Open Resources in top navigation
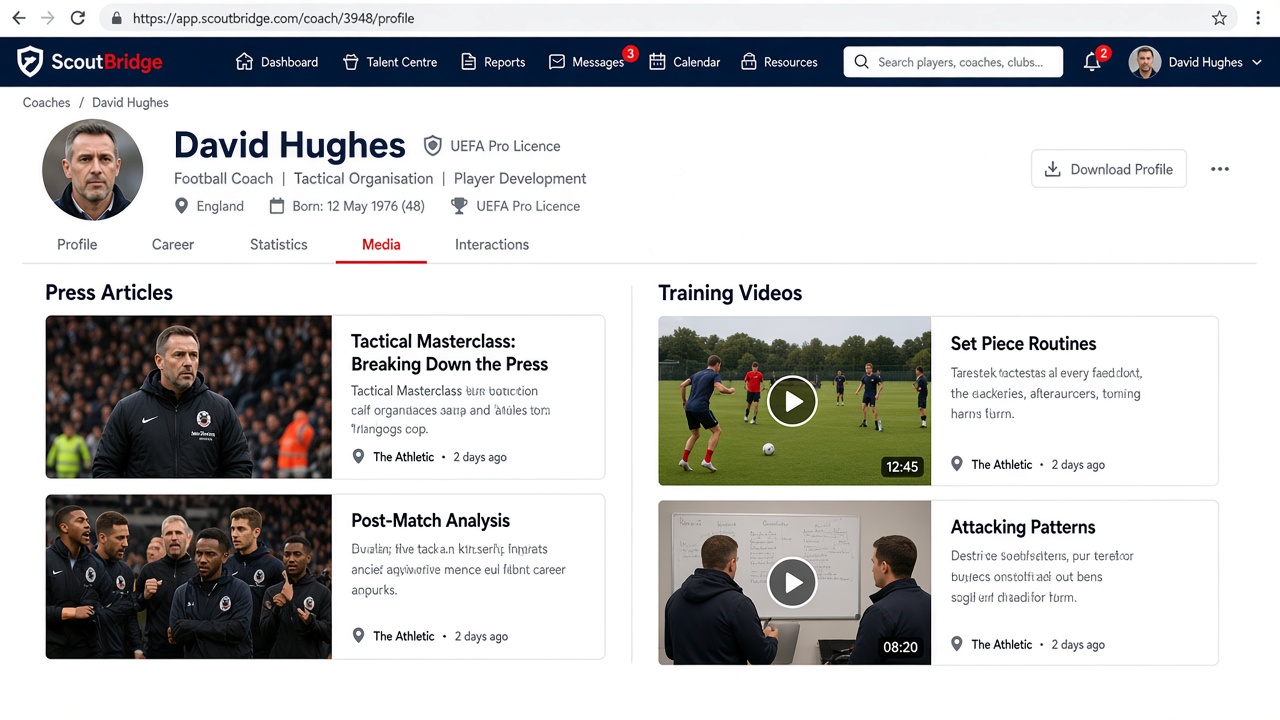 coord(779,62)
